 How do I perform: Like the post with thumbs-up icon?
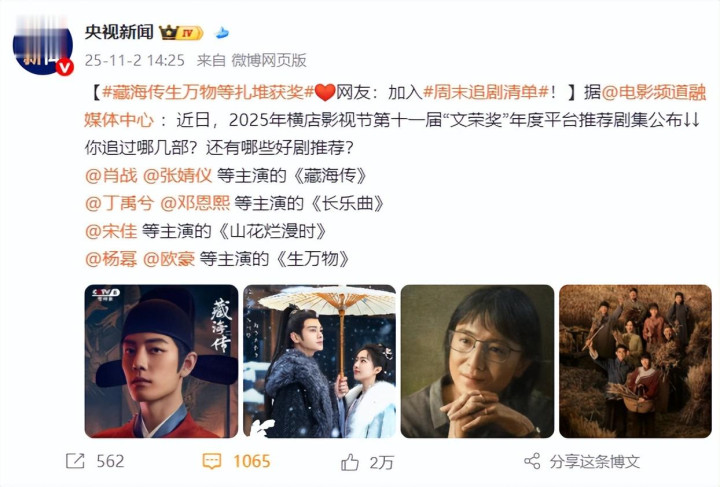pos(350,462)
